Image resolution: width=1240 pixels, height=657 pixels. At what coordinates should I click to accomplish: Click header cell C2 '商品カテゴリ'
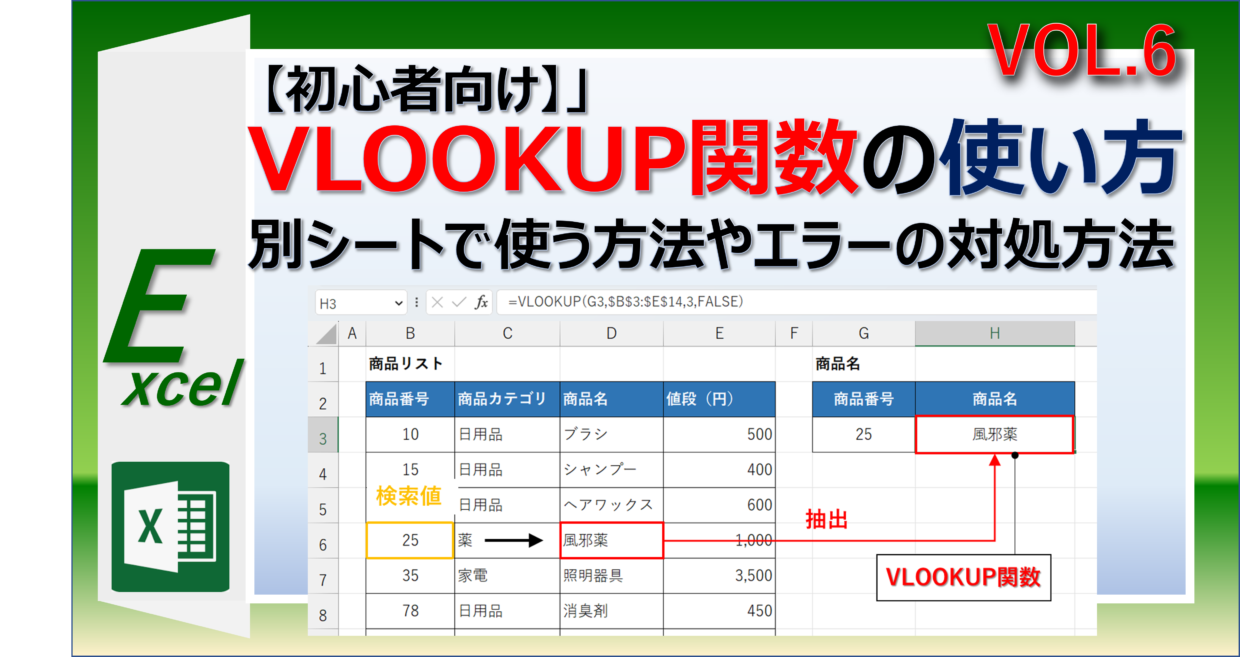point(507,399)
